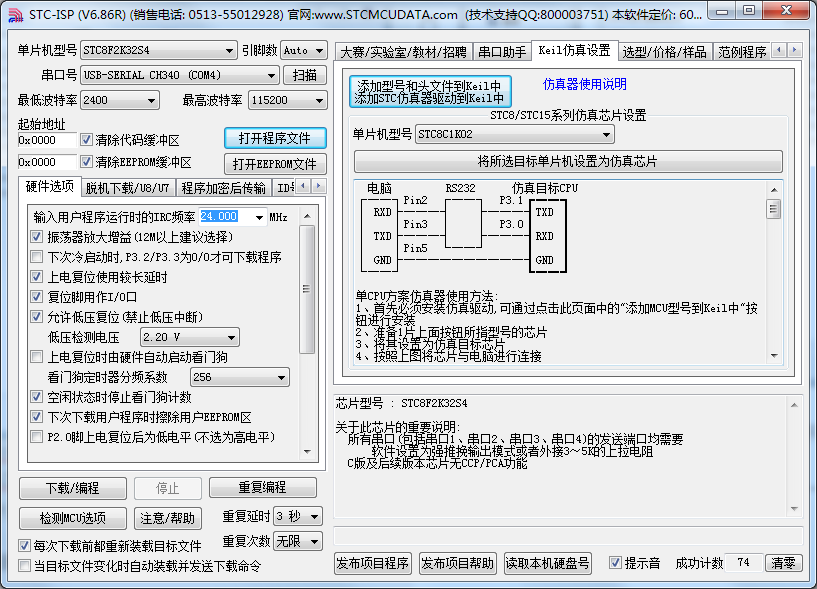
Task: Switch to 程序加密后传输 tab
Action: (x=223, y=188)
